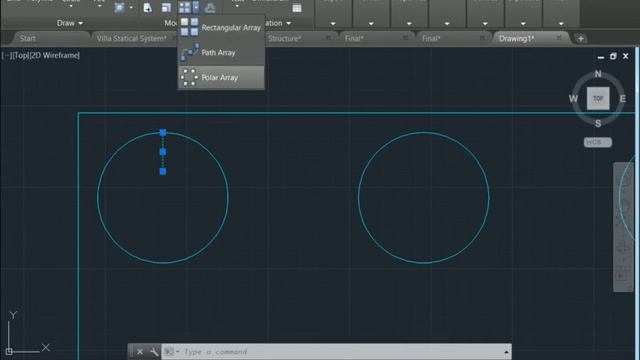Close the Drawing1* drawing tab
The image size is (640, 360).
(x=559, y=38)
